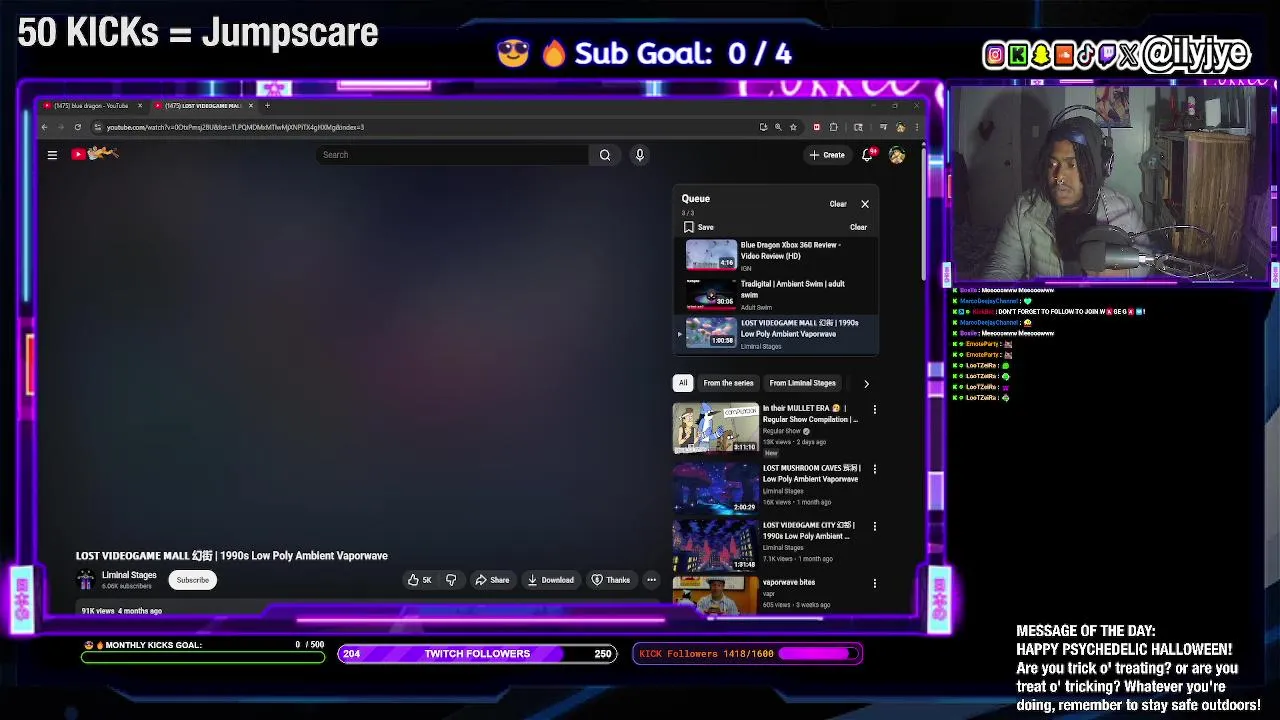
Task: Click the streamer webcam feed
Action: pyautogui.click(x=1110, y=184)
